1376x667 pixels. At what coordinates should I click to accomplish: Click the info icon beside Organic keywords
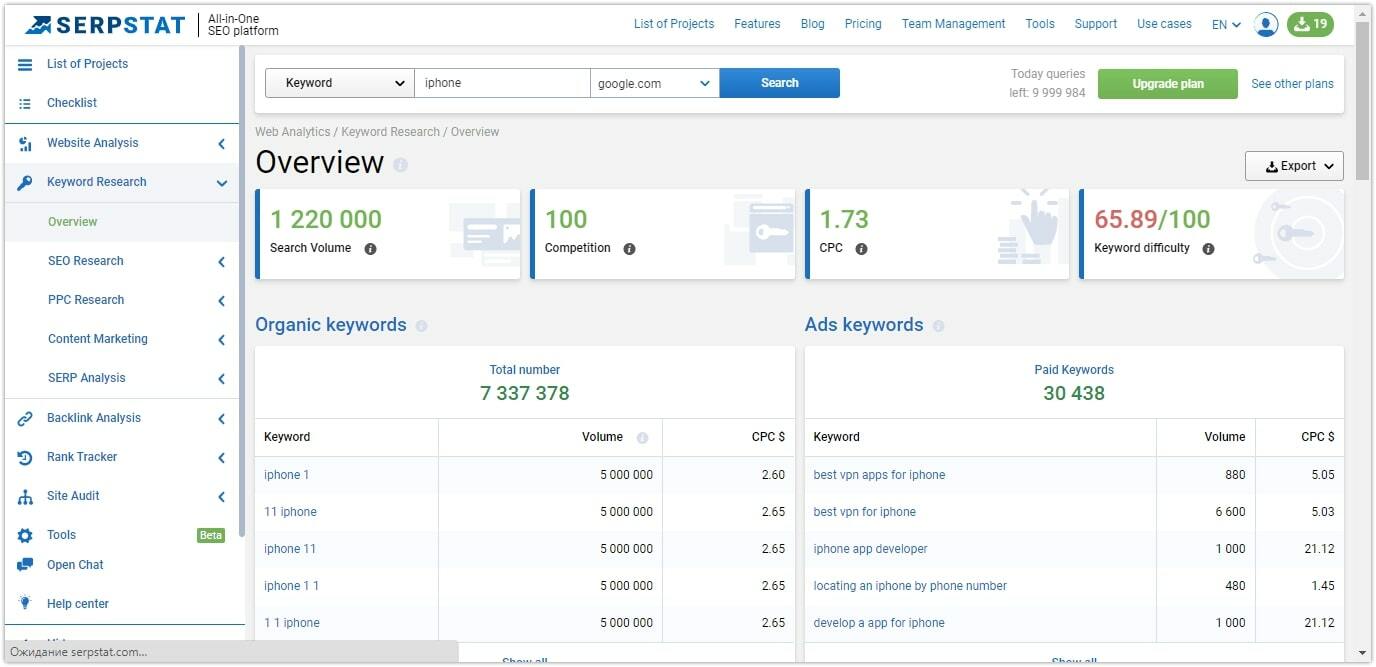pos(421,326)
